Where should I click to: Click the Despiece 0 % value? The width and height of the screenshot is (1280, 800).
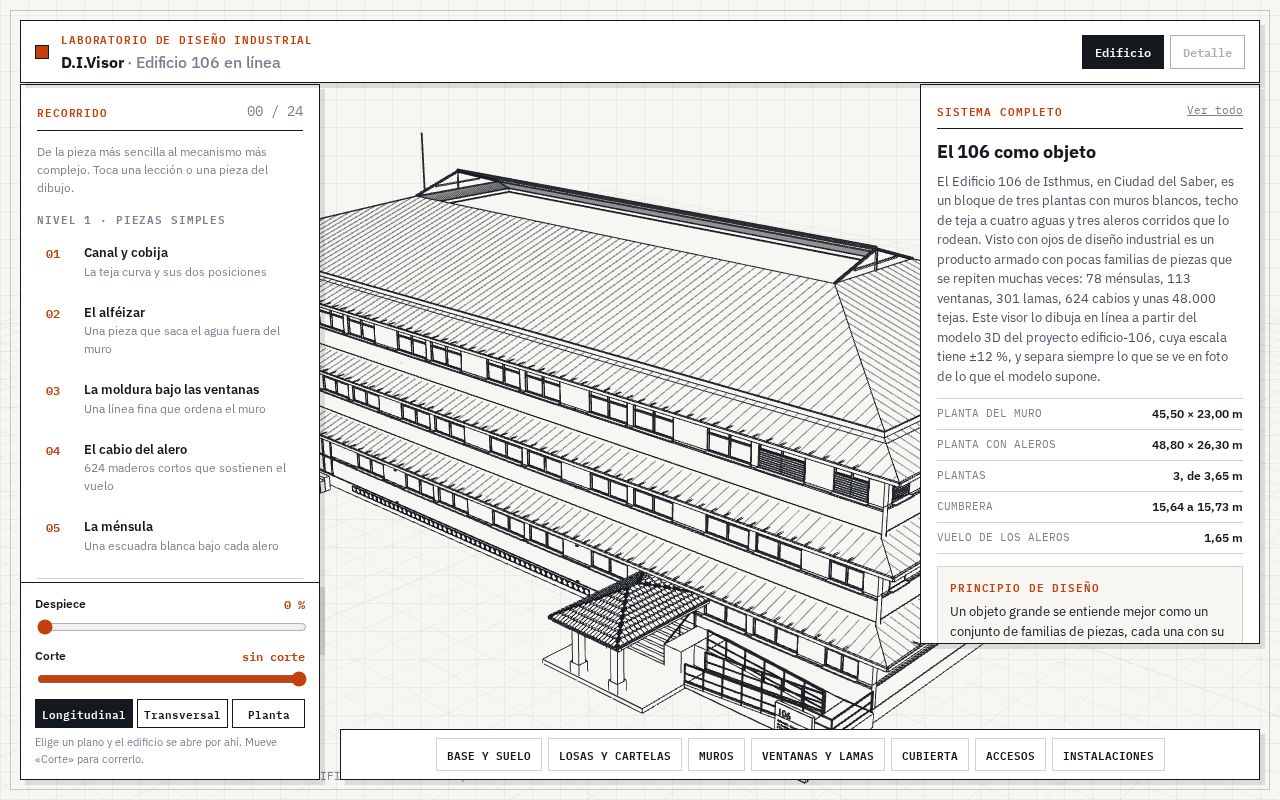click(294, 605)
